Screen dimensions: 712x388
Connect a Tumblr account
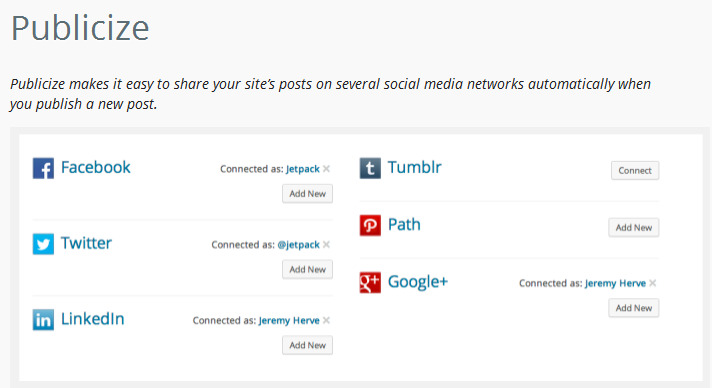pyautogui.click(x=635, y=170)
